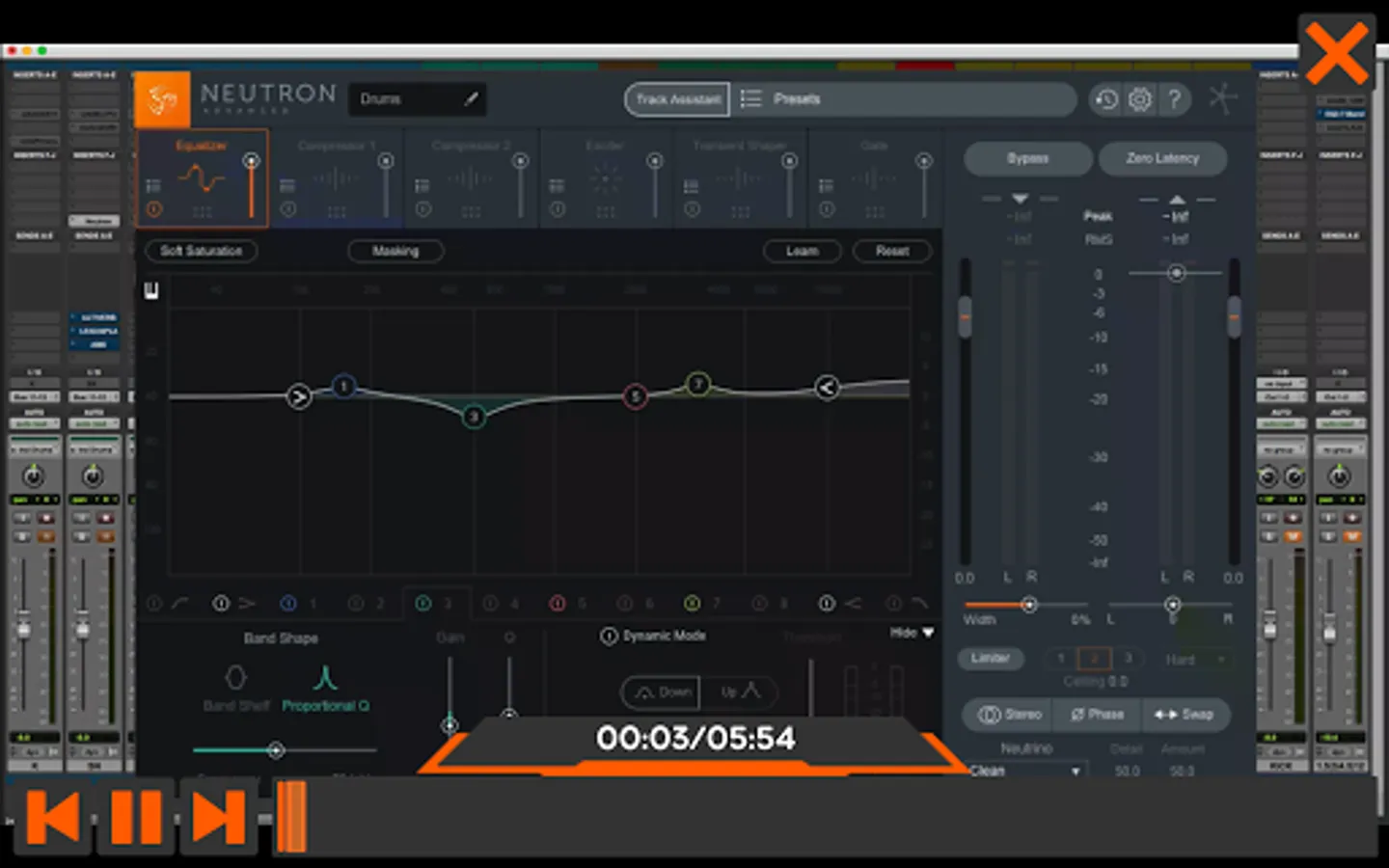This screenshot has width=1389, height=868.
Task: Click the orange Neutron logo icon
Action: pos(162,99)
